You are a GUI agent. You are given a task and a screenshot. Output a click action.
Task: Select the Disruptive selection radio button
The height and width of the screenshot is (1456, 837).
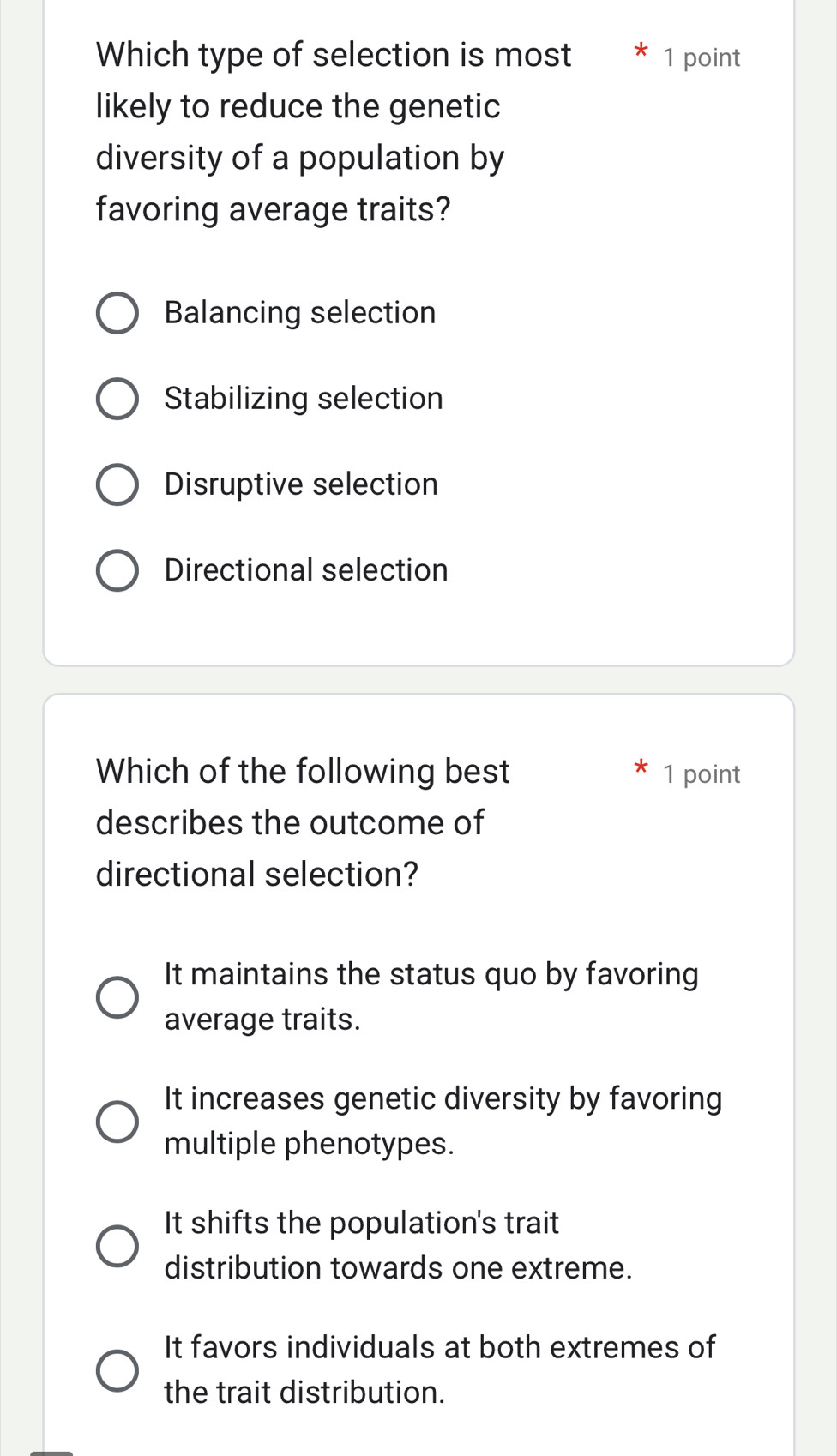pos(117,484)
